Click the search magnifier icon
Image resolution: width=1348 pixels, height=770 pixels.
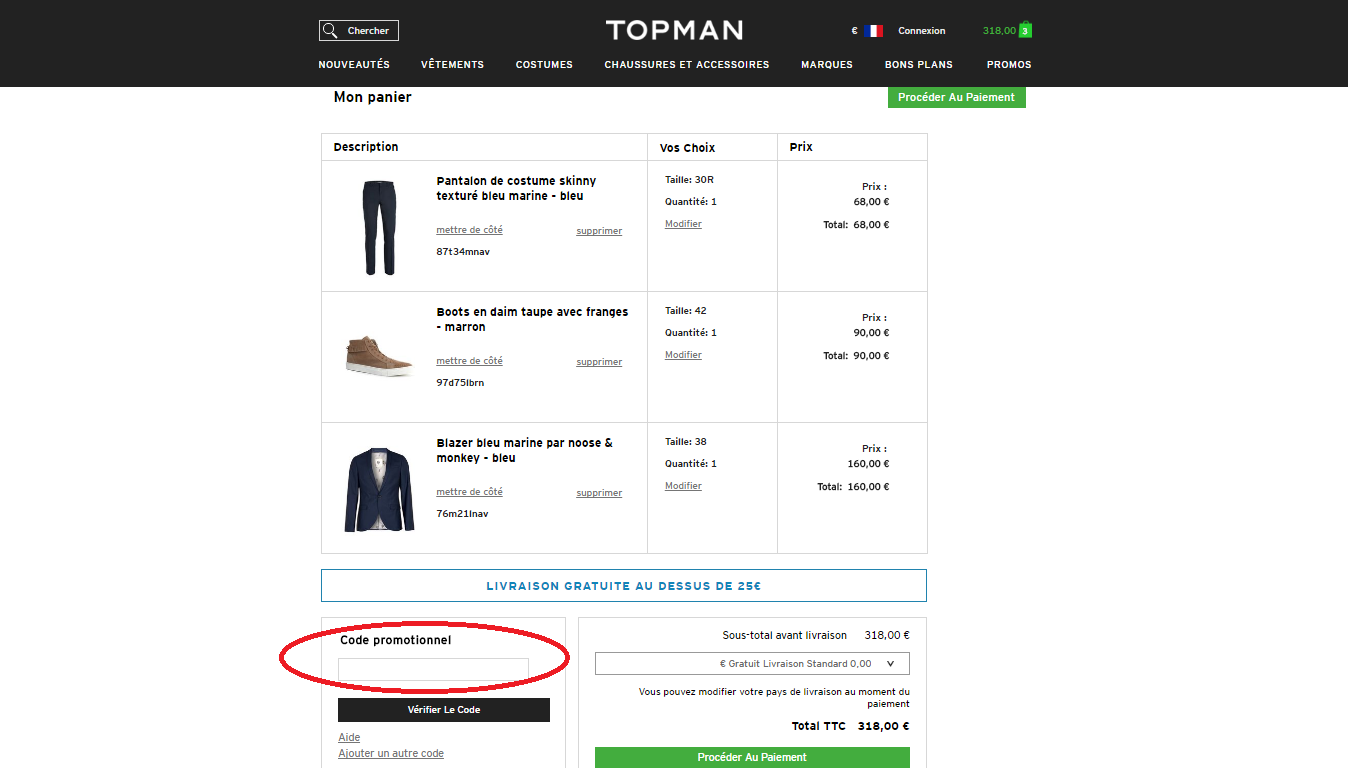(x=330, y=31)
